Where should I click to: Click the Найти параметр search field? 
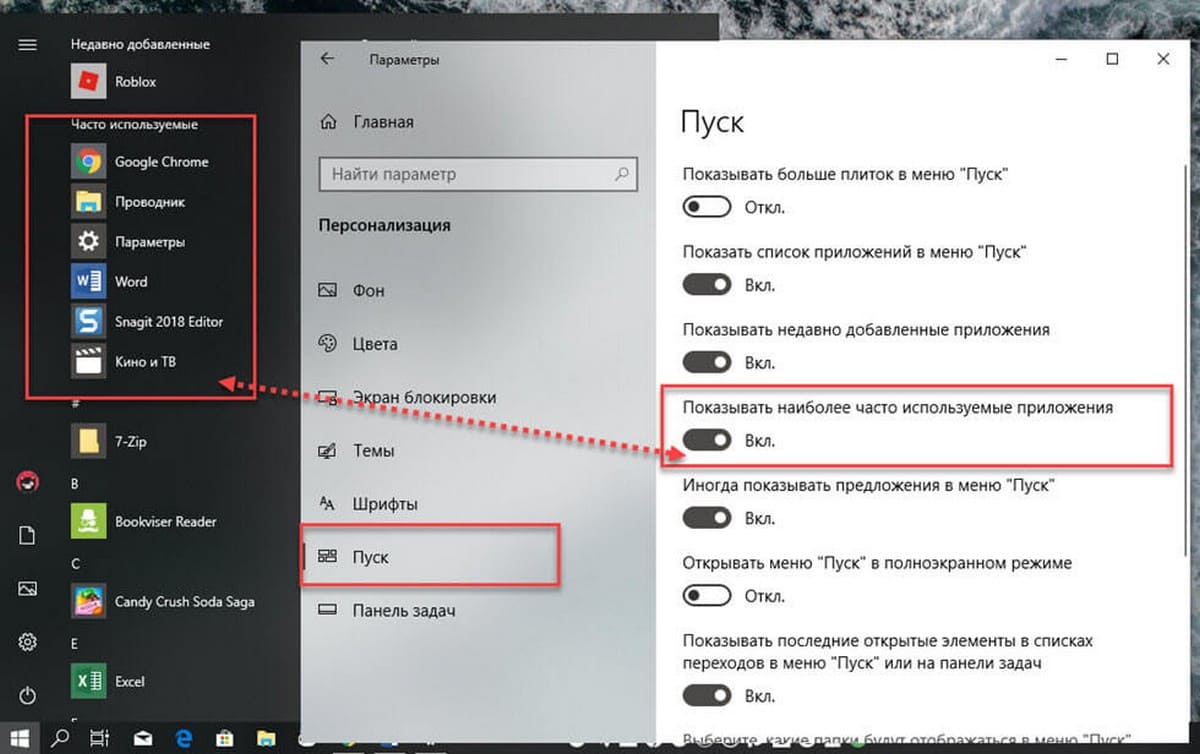tap(477, 174)
